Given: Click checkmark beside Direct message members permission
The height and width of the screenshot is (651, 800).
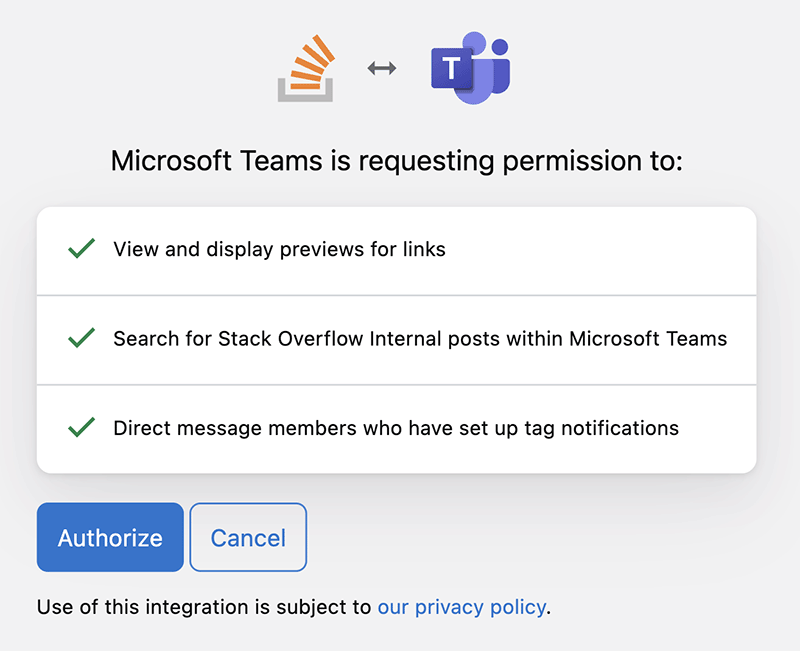Looking at the screenshot, I should tap(81, 428).
